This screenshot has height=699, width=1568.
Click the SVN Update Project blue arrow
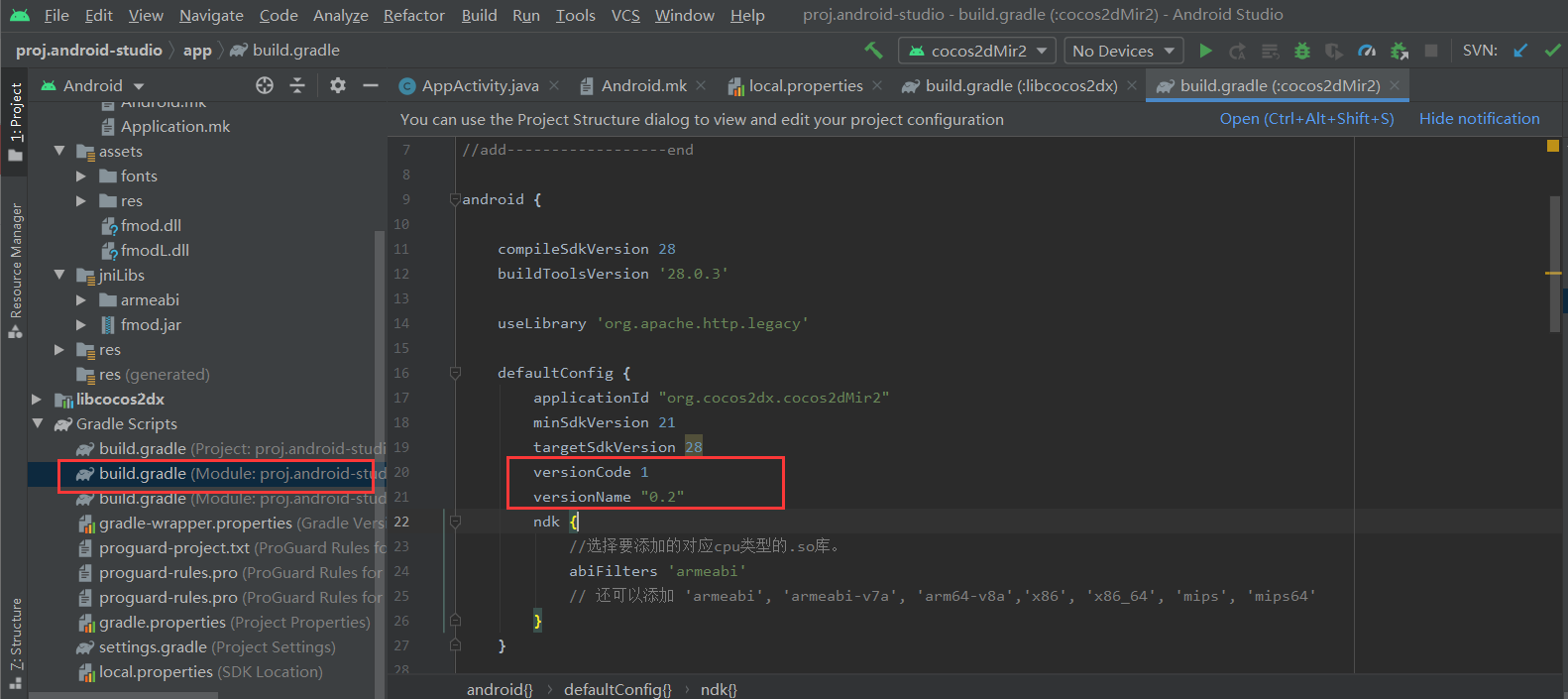(x=1520, y=51)
